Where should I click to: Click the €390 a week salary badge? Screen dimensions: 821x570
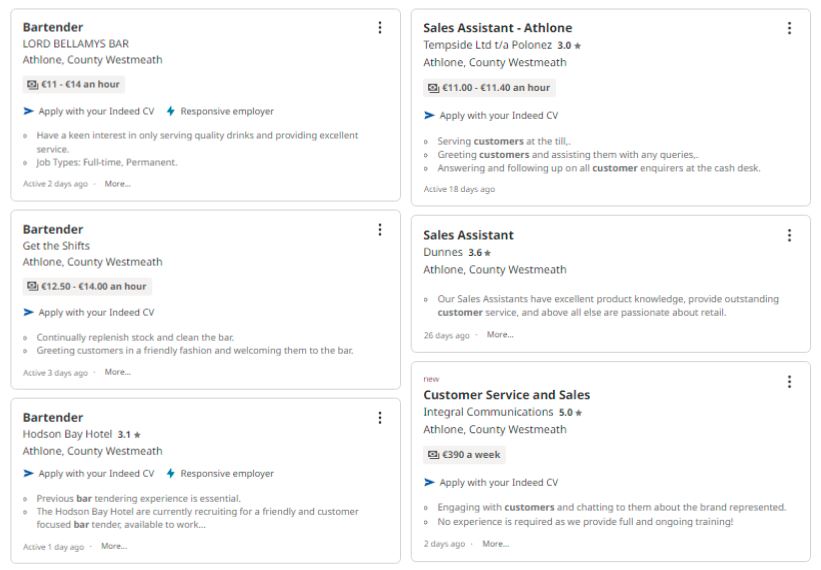click(x=464, y=455)
